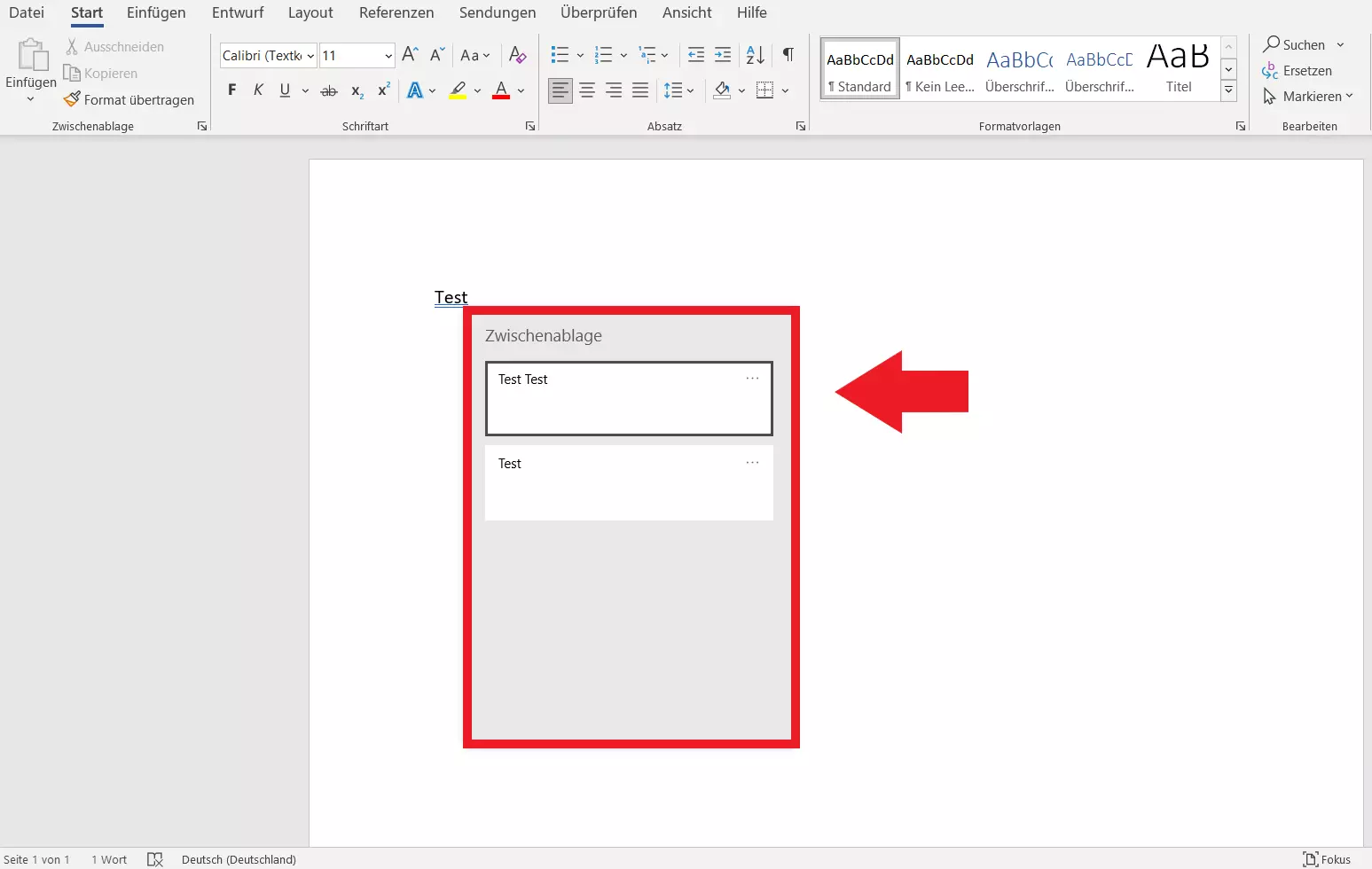Viewport: 1372px width, 869px height.
Task: Open Sendungen tab
Action: 498,12
